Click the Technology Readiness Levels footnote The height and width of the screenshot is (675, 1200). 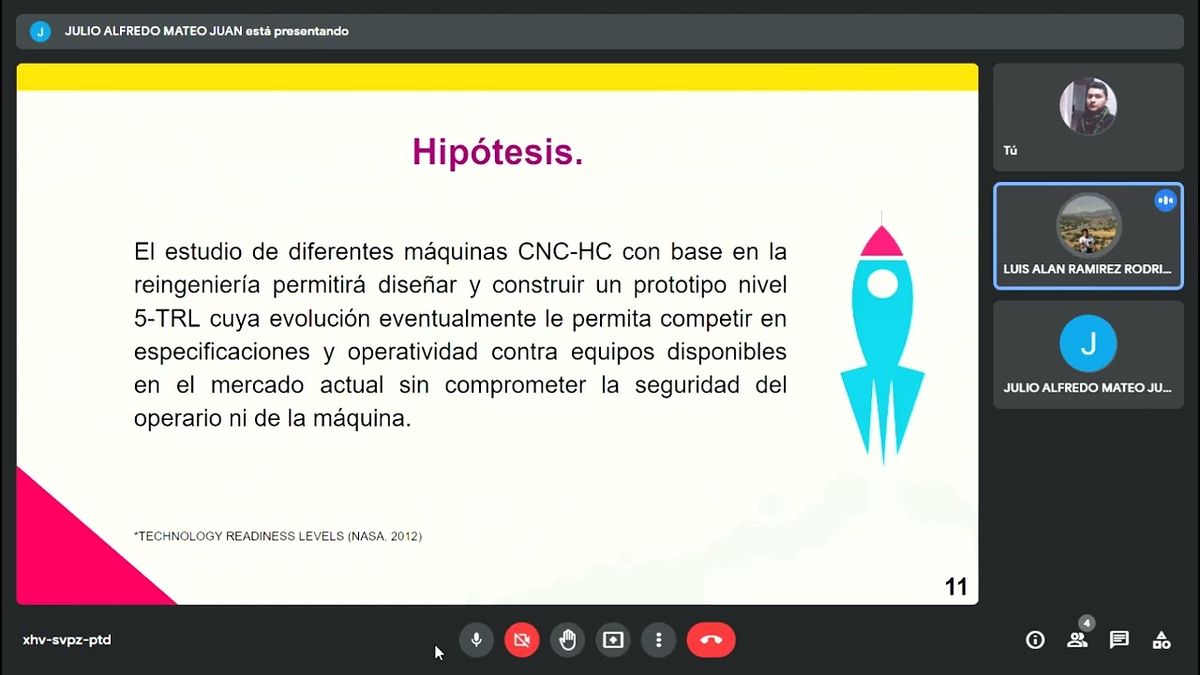[x=278, y=537]
